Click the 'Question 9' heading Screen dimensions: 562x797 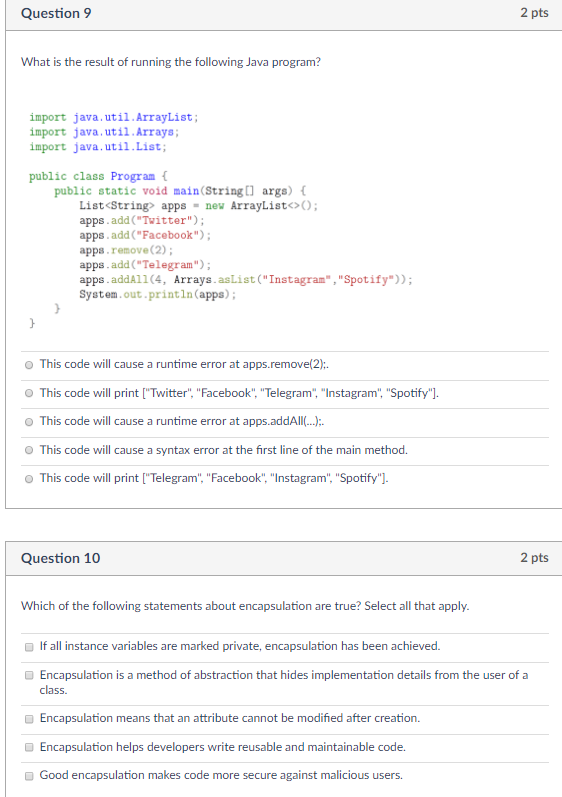56,13
